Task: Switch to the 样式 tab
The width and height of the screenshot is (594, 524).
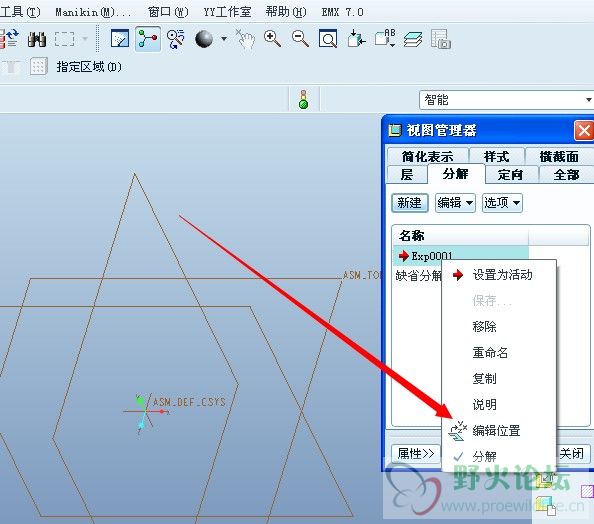Action: [x=497, y=156]
